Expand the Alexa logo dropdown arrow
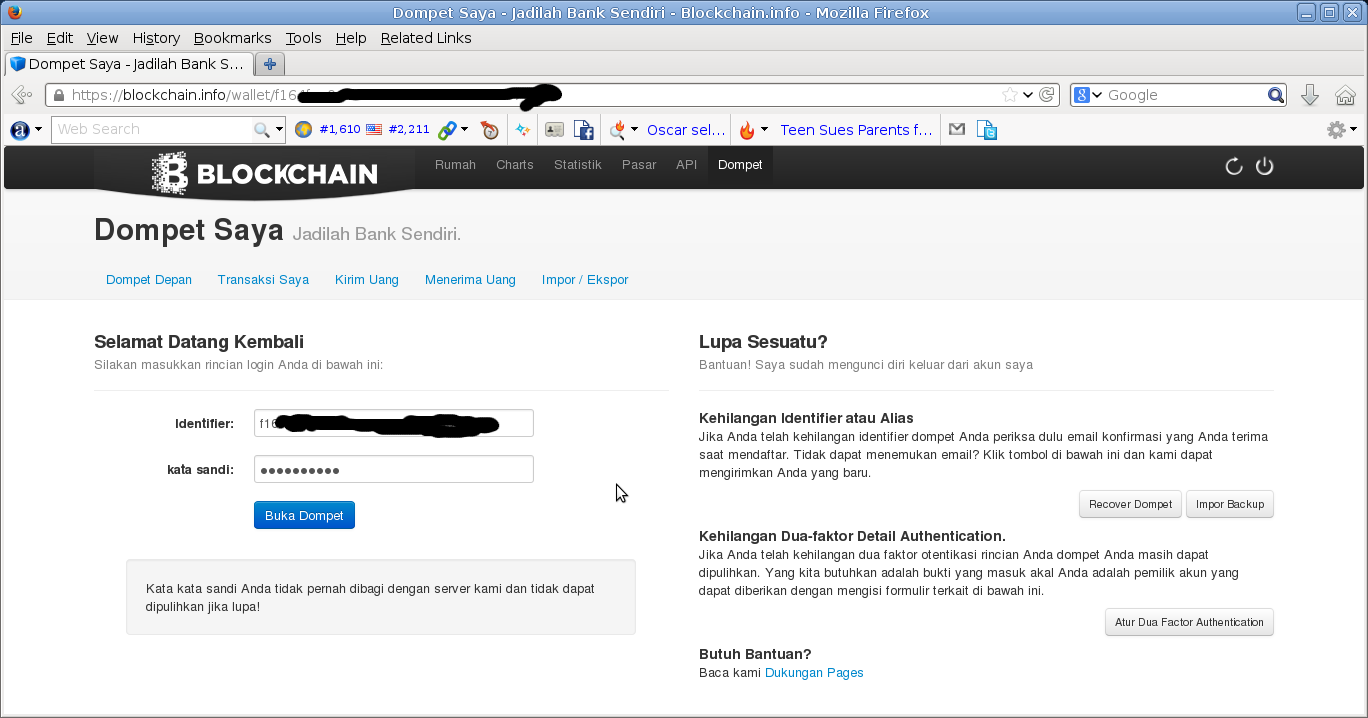Image resolution: width=1368 pixels, height=718 pixels. 39,130
